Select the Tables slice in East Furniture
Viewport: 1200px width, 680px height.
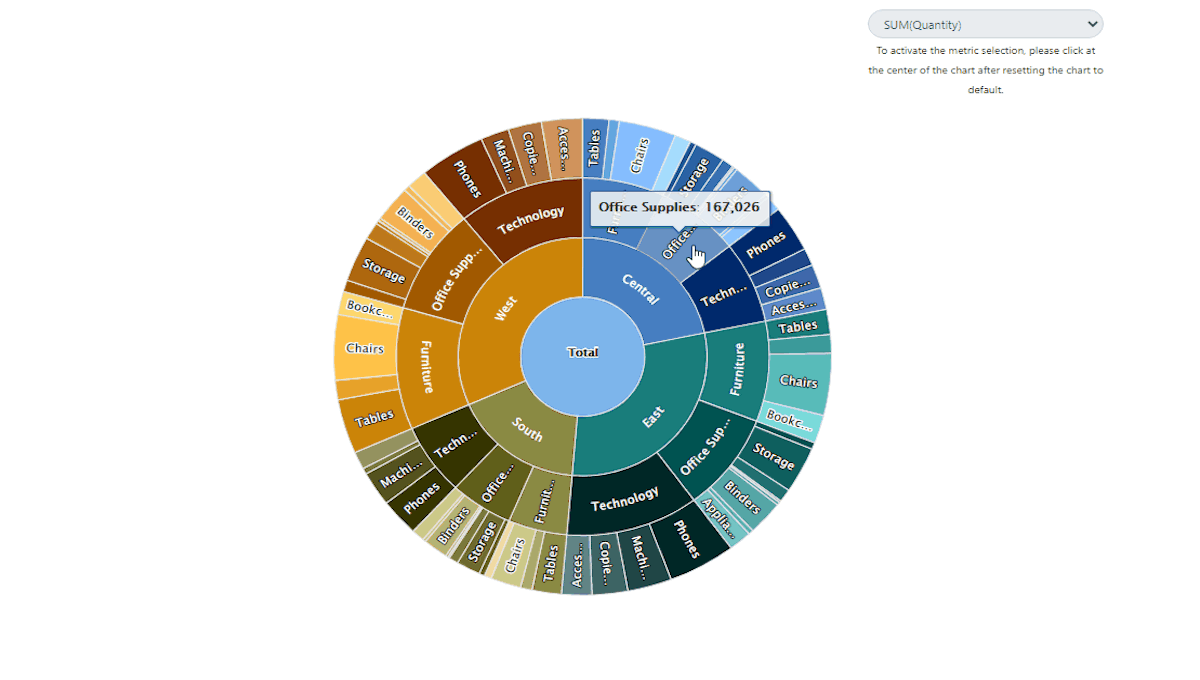pos(797,325)
